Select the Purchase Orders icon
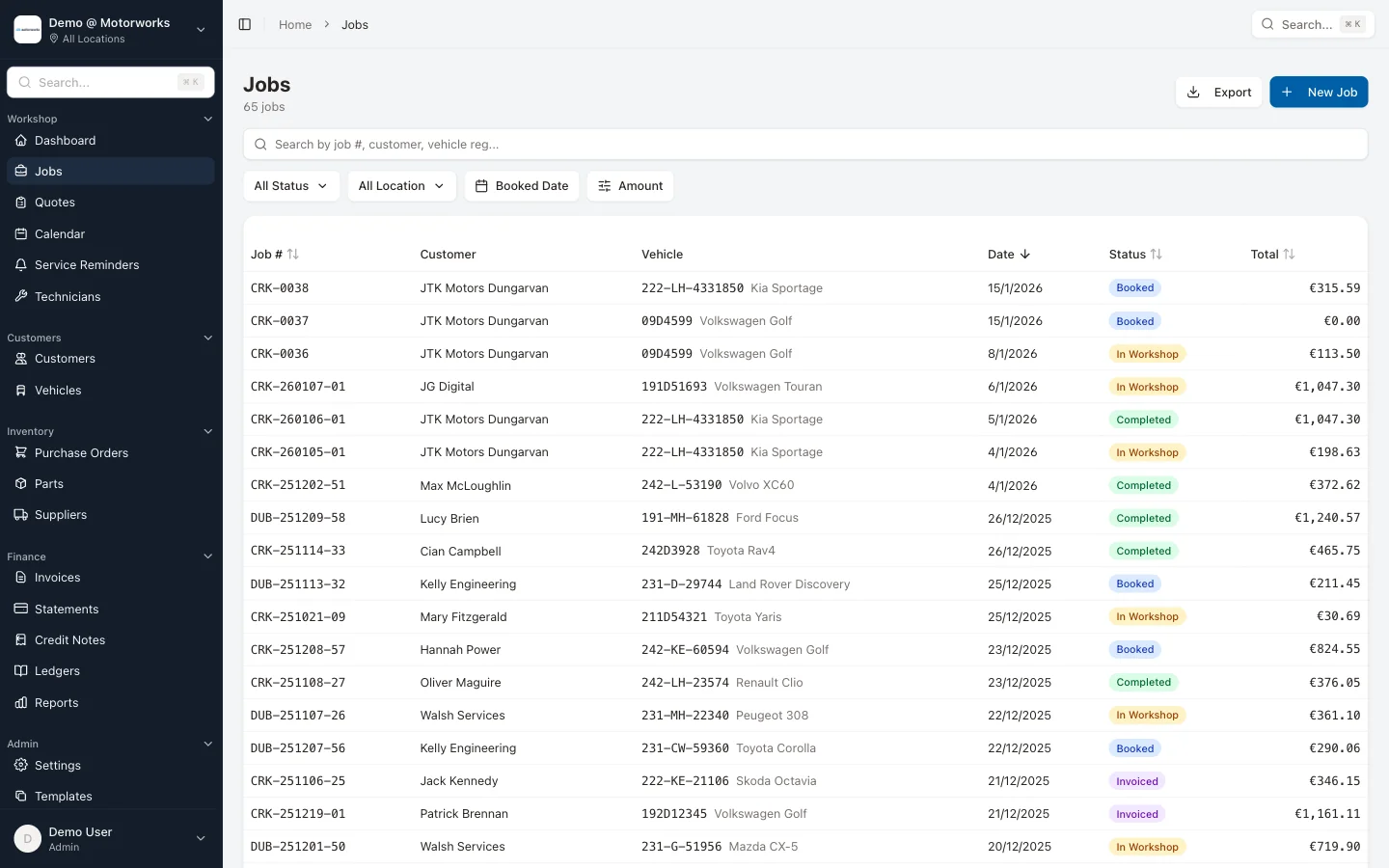Screen dimensions: 1389x868 [21, 452]
